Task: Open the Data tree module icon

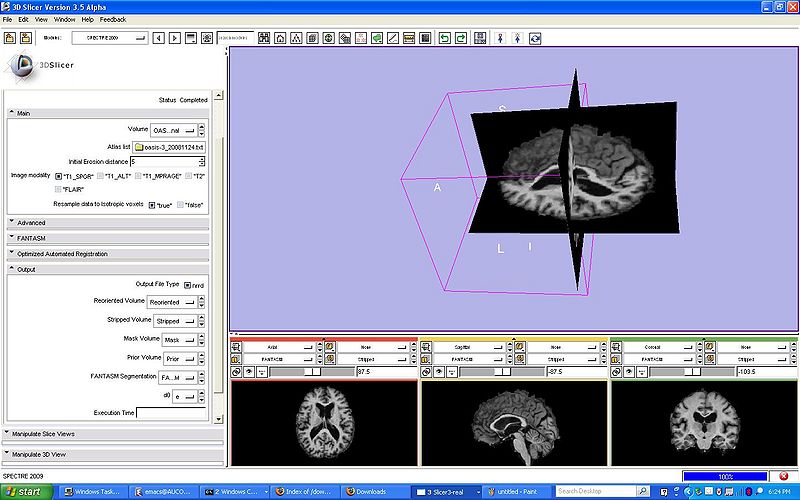Action: tap(296, 38)
